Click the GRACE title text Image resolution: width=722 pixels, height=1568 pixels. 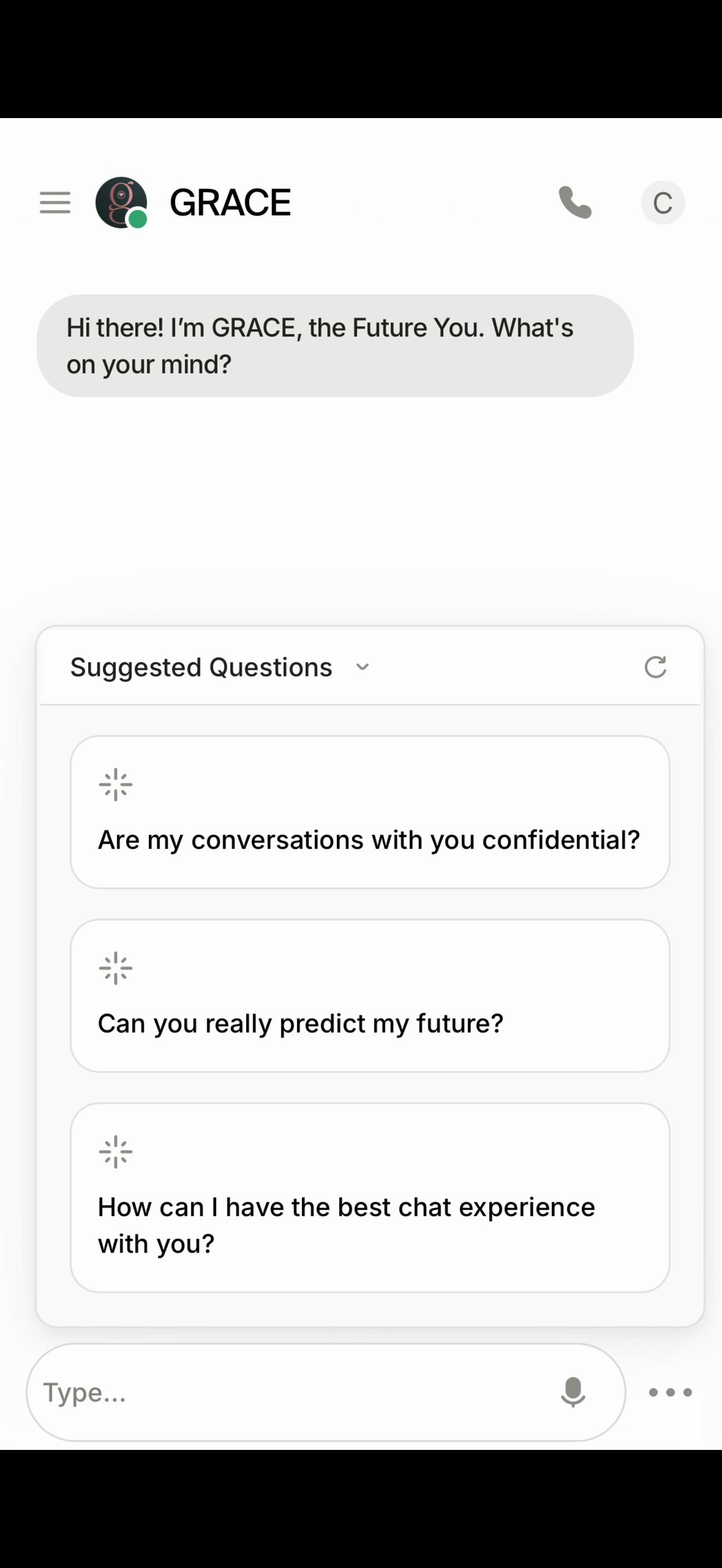[230, 203]
